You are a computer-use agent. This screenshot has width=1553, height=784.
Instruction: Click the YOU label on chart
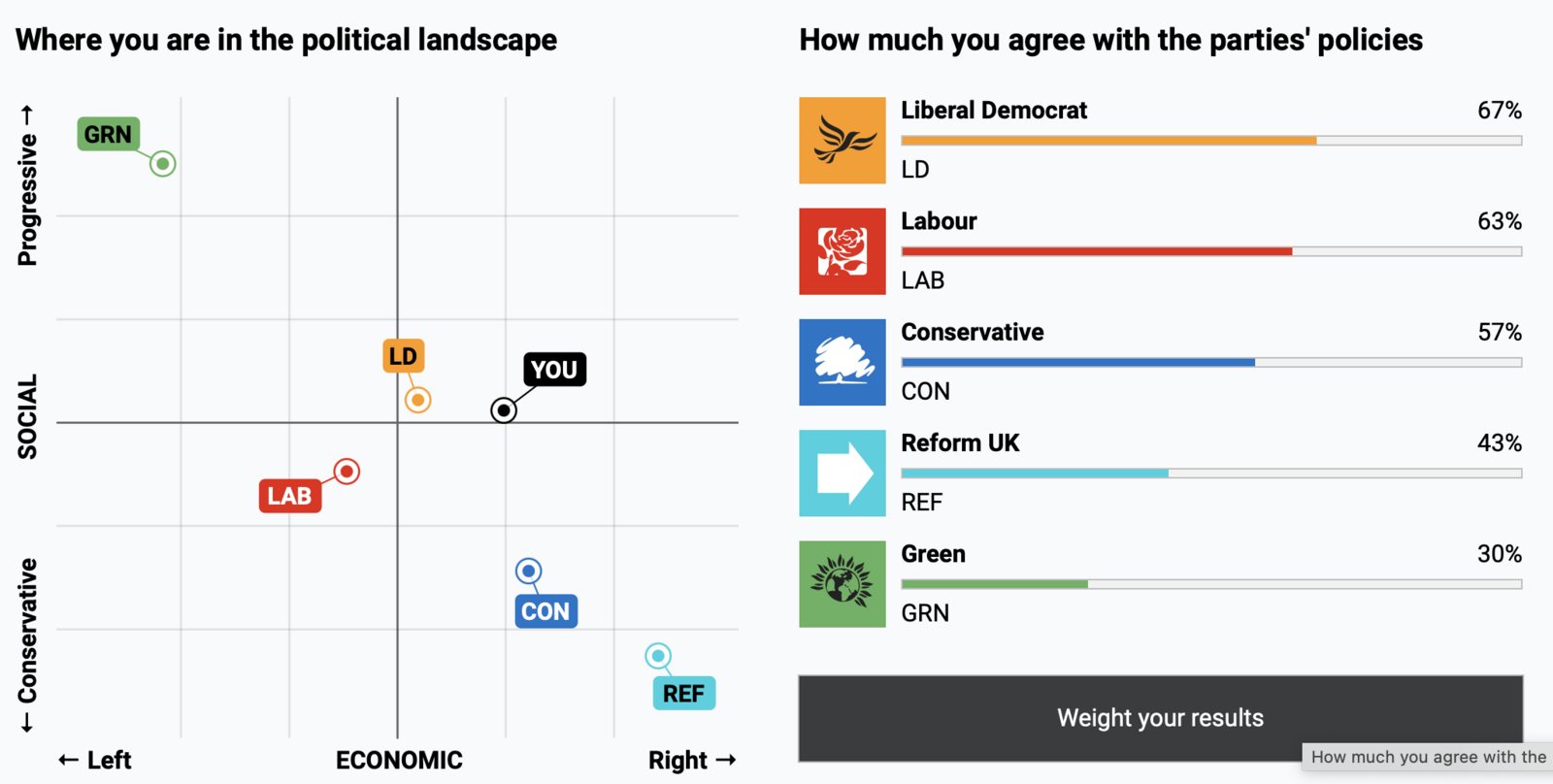[554, 370]
